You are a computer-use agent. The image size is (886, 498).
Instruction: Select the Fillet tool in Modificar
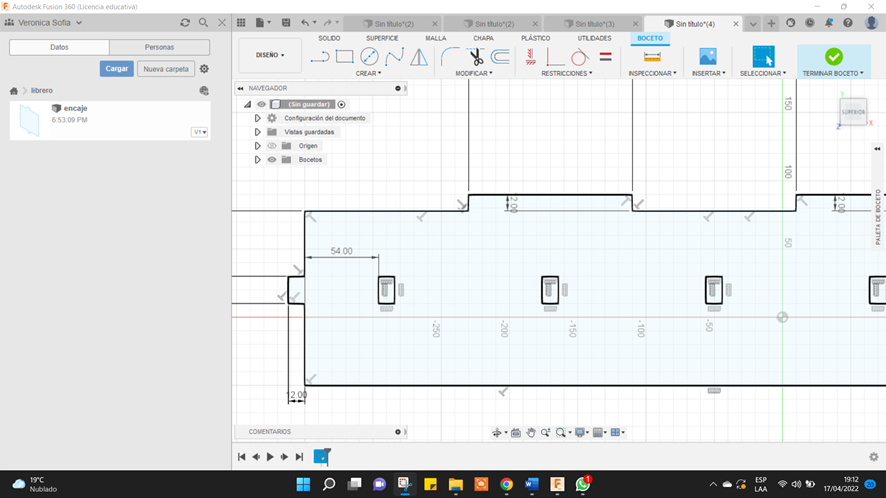click(x=450, y=57)
